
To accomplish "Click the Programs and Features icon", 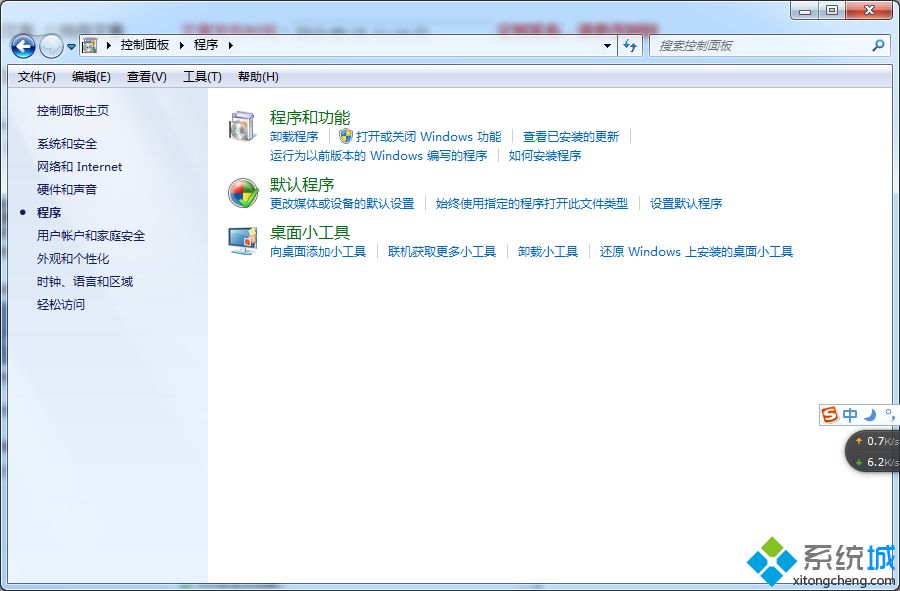I will (243, 127).
